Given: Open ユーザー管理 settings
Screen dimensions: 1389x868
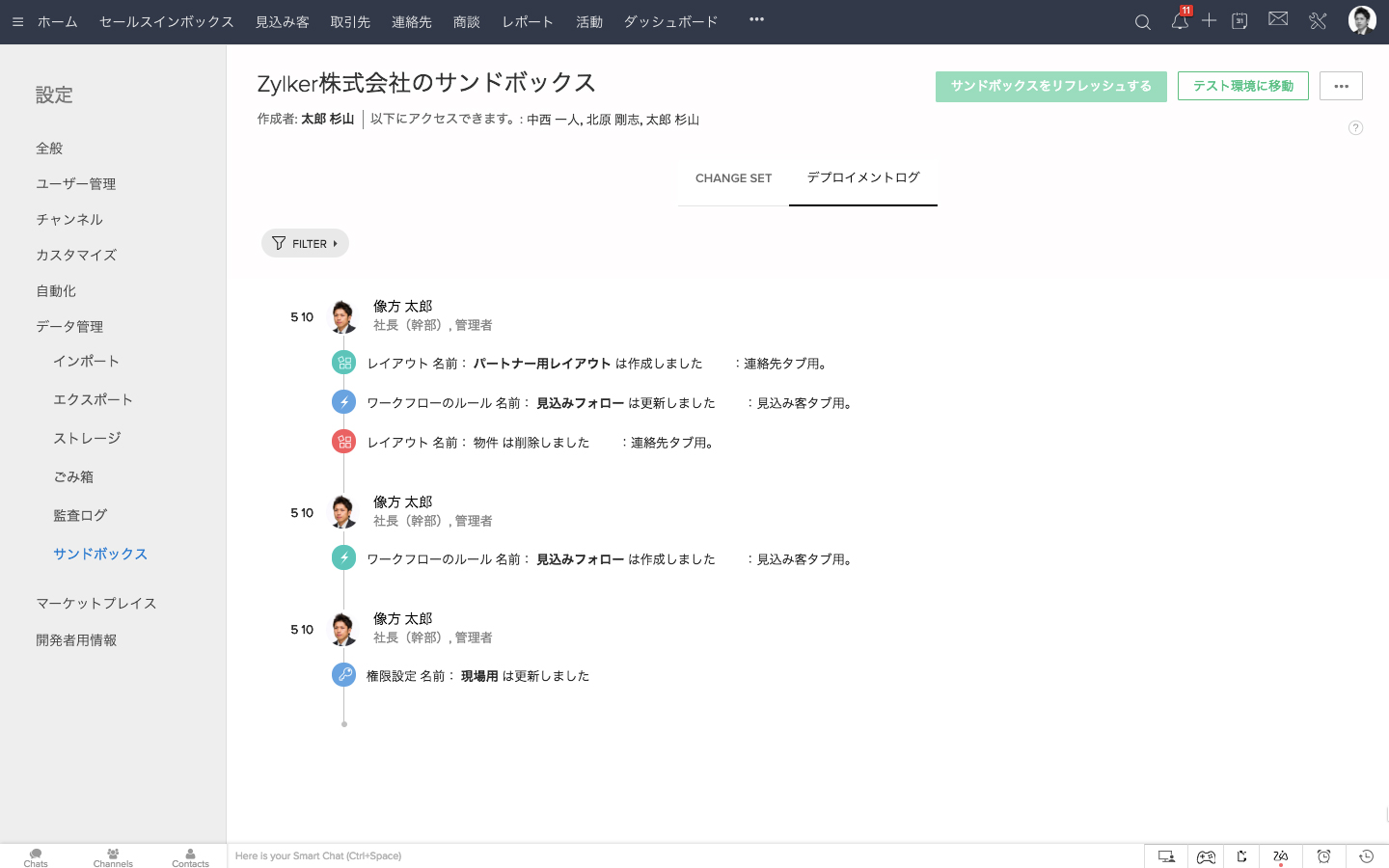Looking at the screenshot, I should coord(75,183).
